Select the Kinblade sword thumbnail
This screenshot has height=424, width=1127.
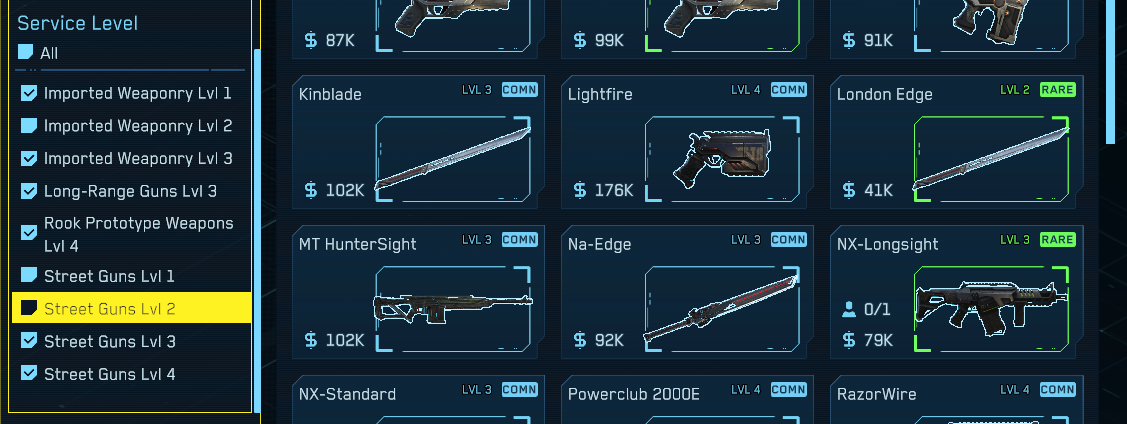click(453, 159)
